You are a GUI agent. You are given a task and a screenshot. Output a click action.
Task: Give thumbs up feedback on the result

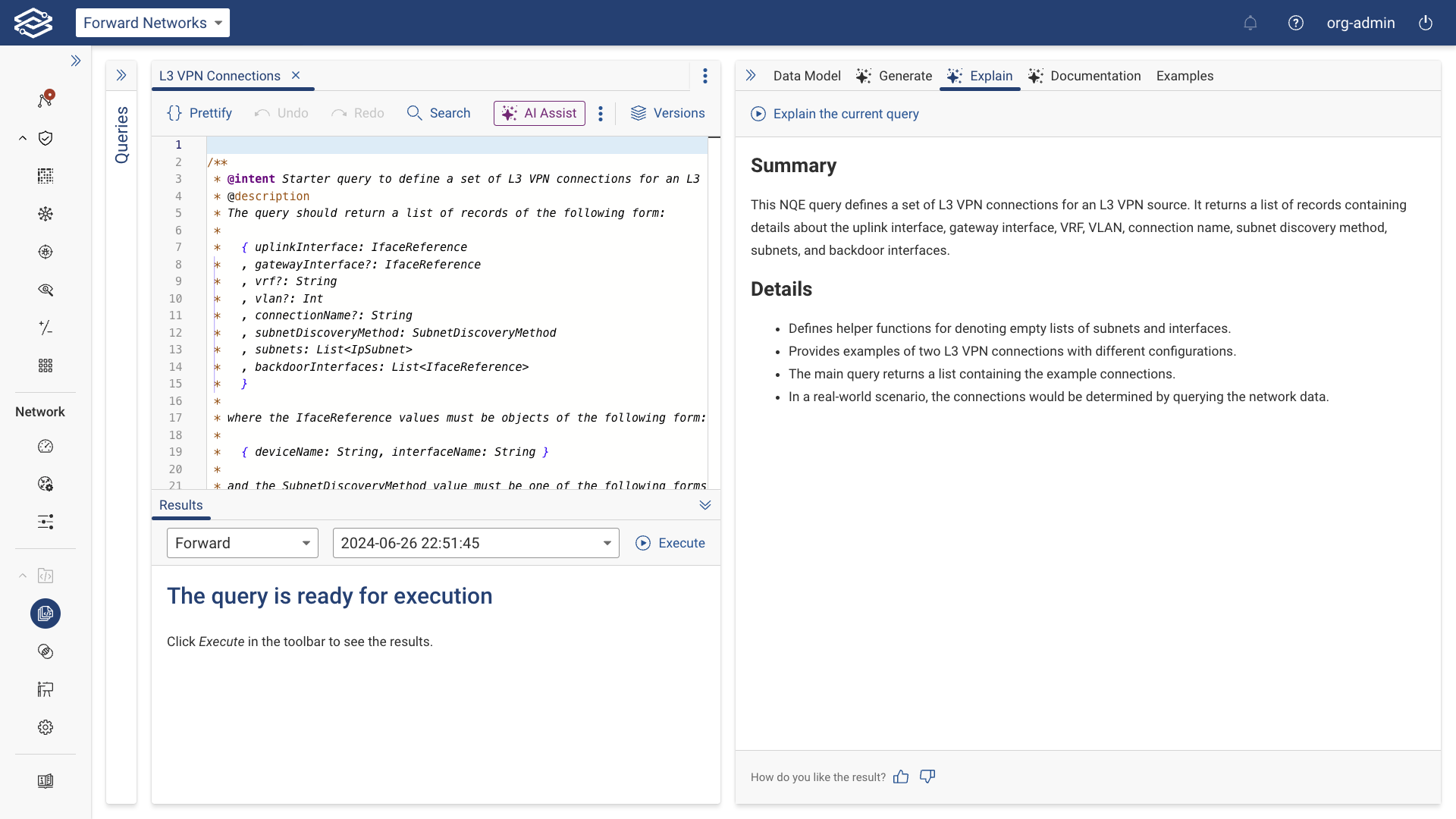pos(901,777)
